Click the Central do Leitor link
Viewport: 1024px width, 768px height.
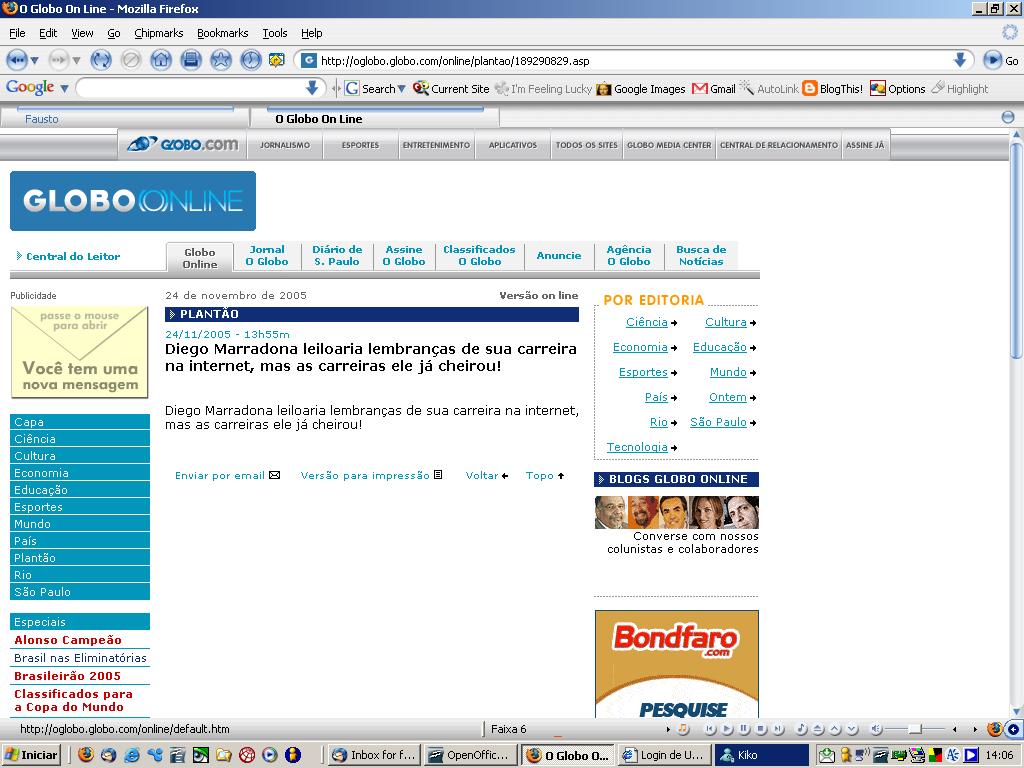[72, 256]
